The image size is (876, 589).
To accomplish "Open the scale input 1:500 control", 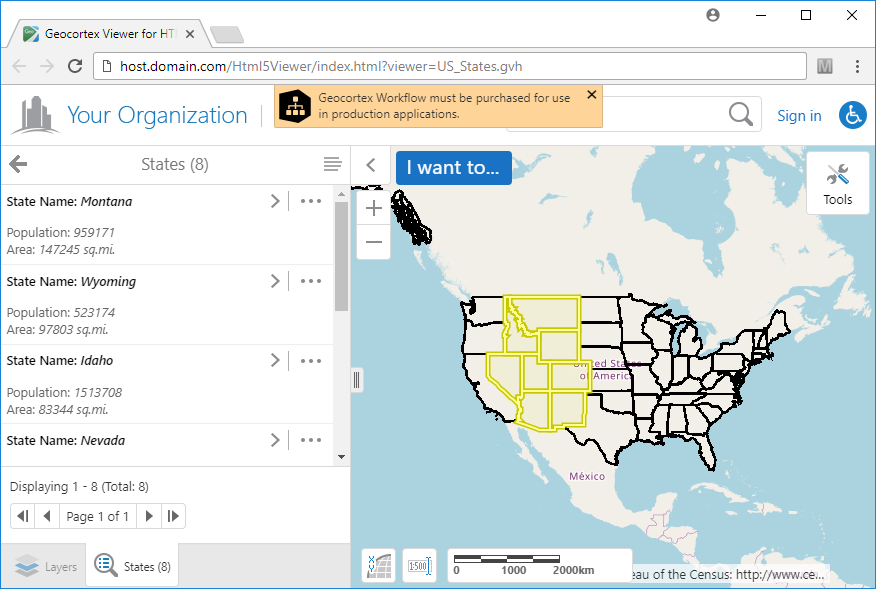I will click(x=419, y=565).
